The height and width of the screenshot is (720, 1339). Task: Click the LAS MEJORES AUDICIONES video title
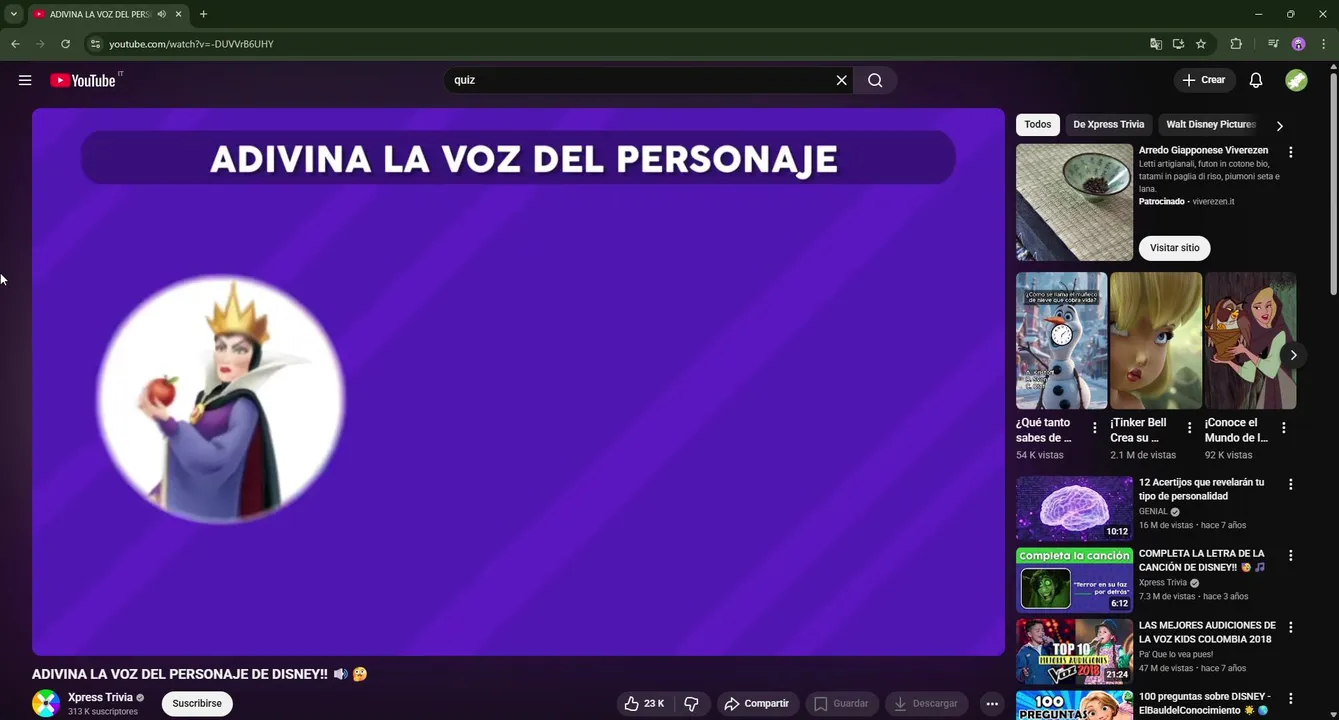[1205, 632]
